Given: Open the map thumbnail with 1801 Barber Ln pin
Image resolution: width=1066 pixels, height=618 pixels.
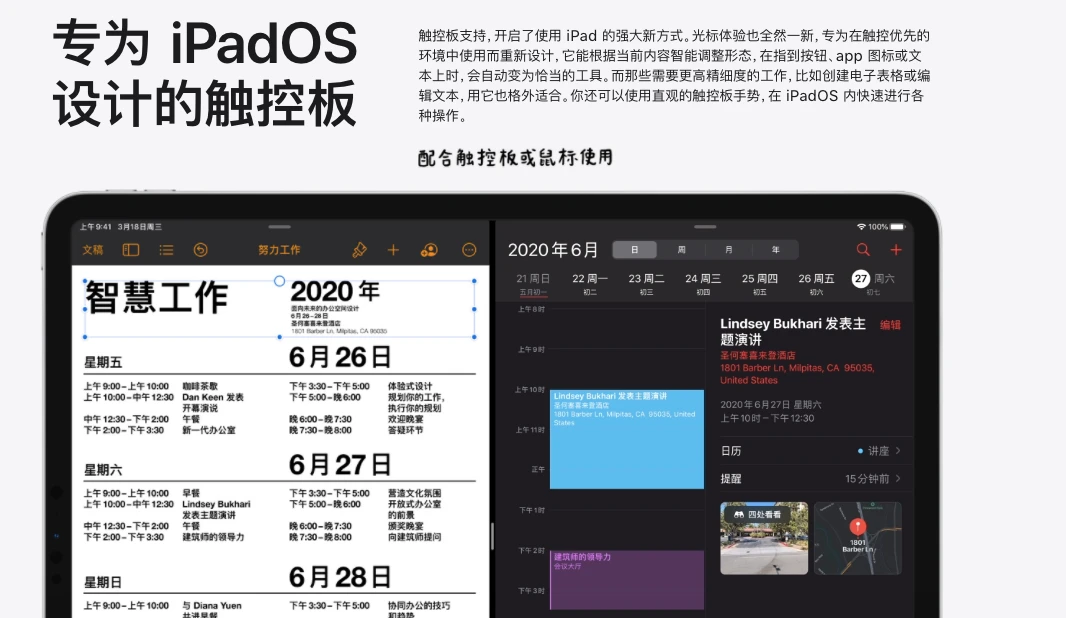Looking at the screenshot, I should tap(858, 538).
